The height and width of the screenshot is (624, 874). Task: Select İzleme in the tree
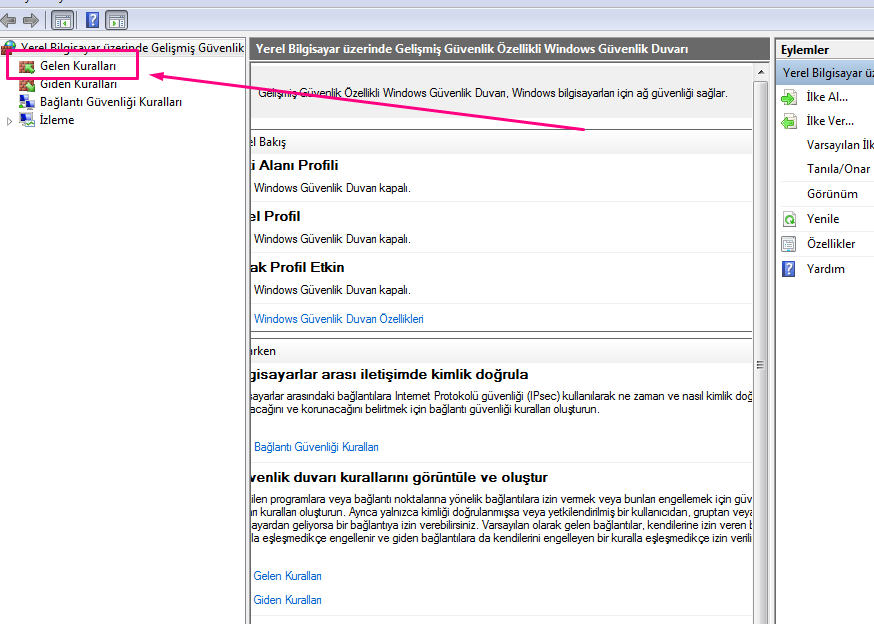click(x=56, y=120)
